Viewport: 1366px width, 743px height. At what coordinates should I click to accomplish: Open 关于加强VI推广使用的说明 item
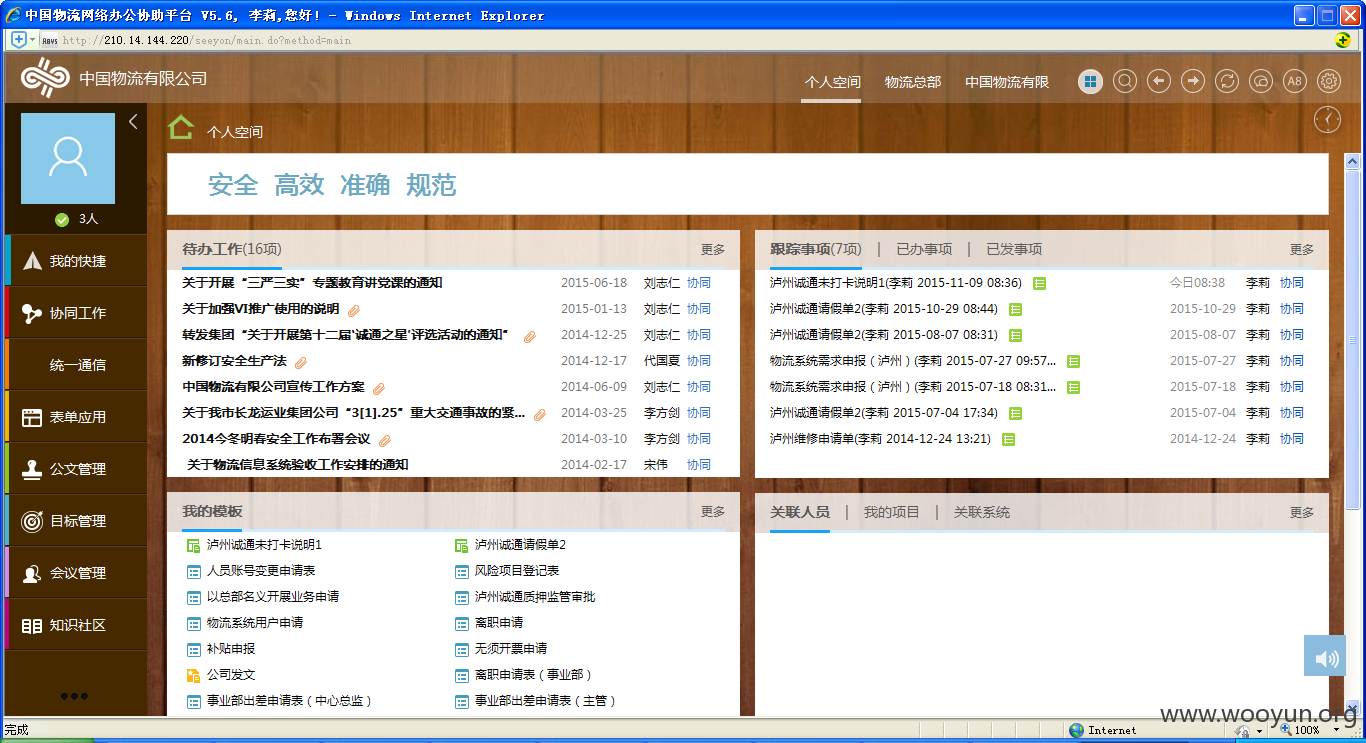(260, 308)
